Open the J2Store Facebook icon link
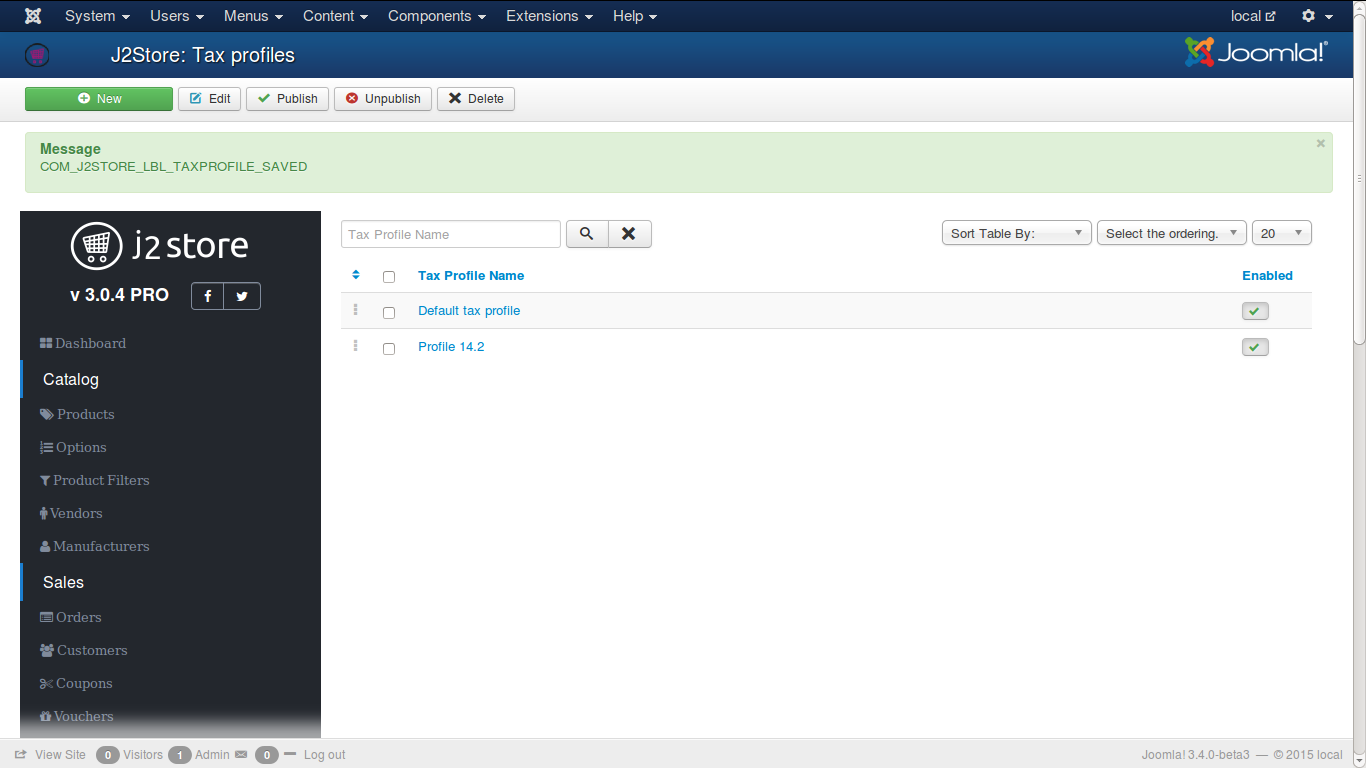Screen dimensions: 1366x768 click(x=207, y=296)
